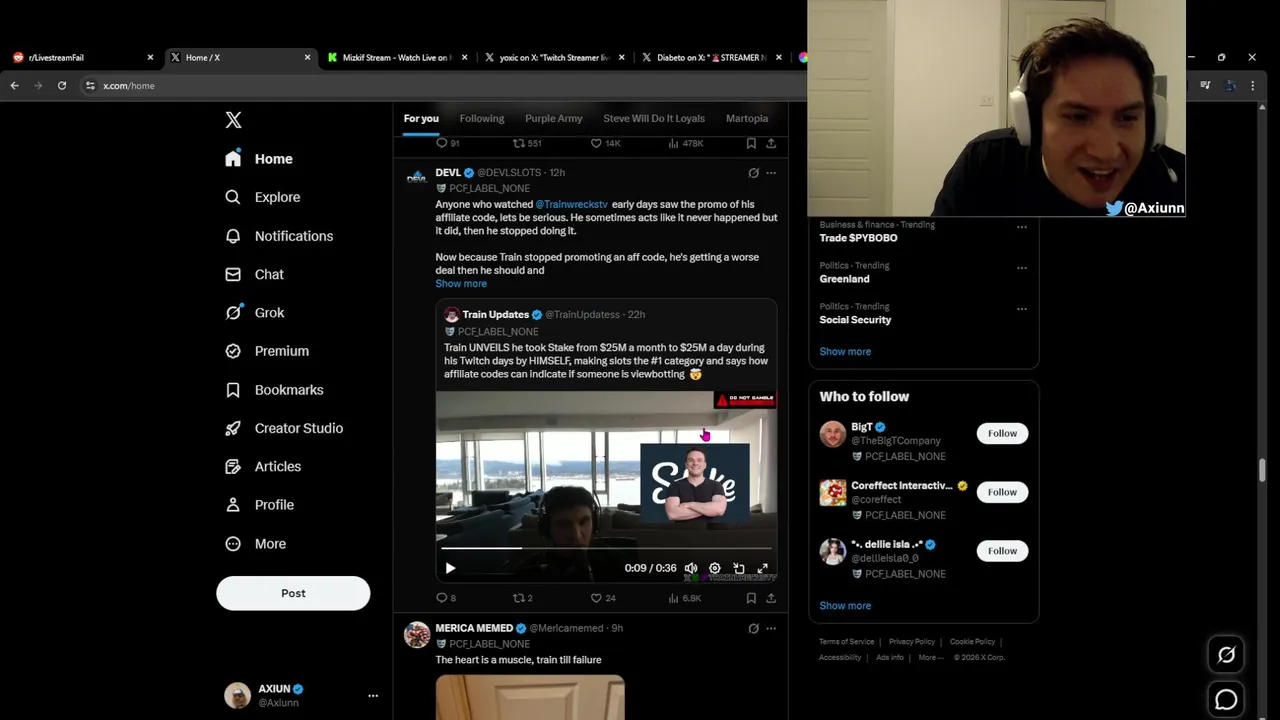Viewport: 1280px width, 720px height.
Task: Follow BigT
Action: click(1002, 433)
